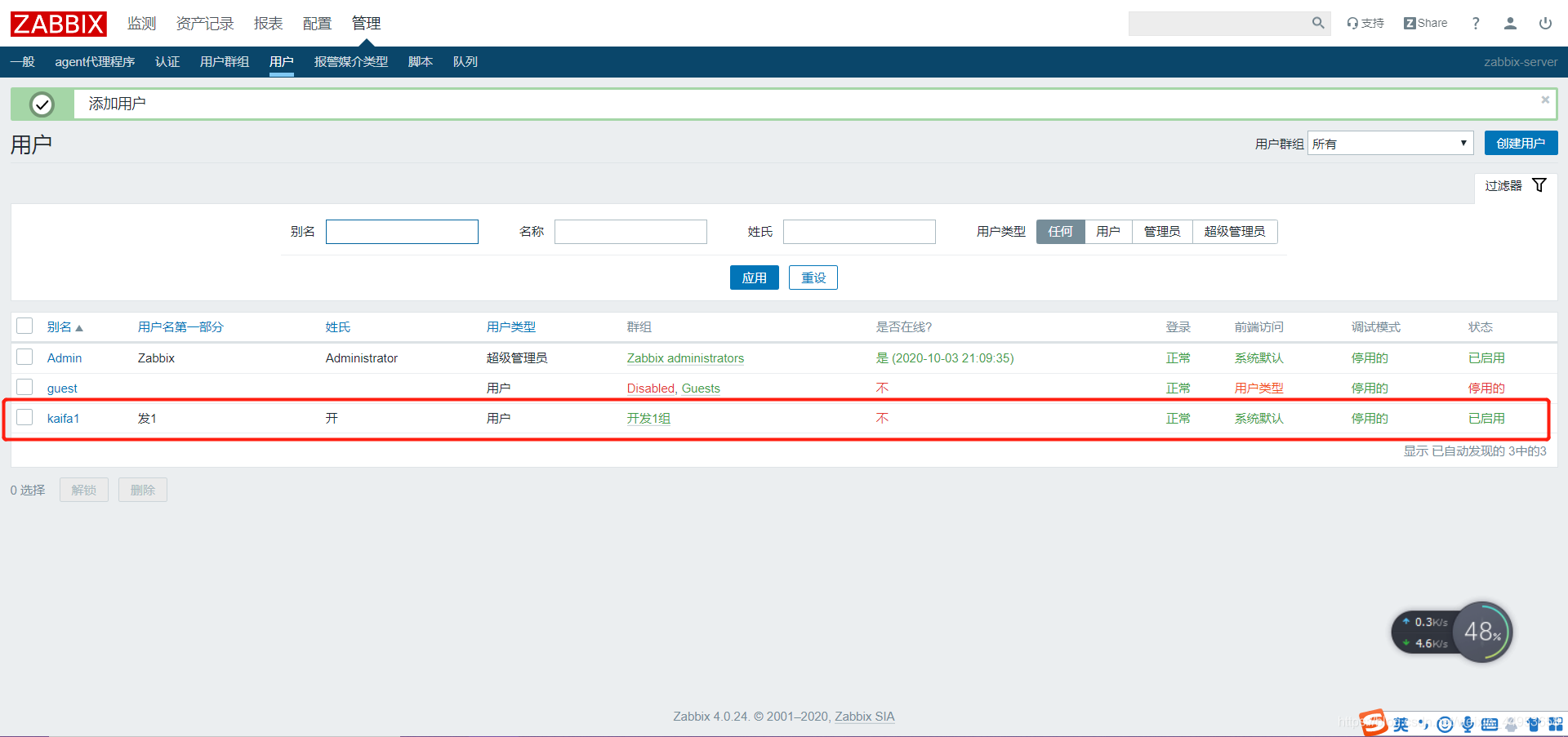Click the 48% speed monitor widget

click(x=1482, y=632)
